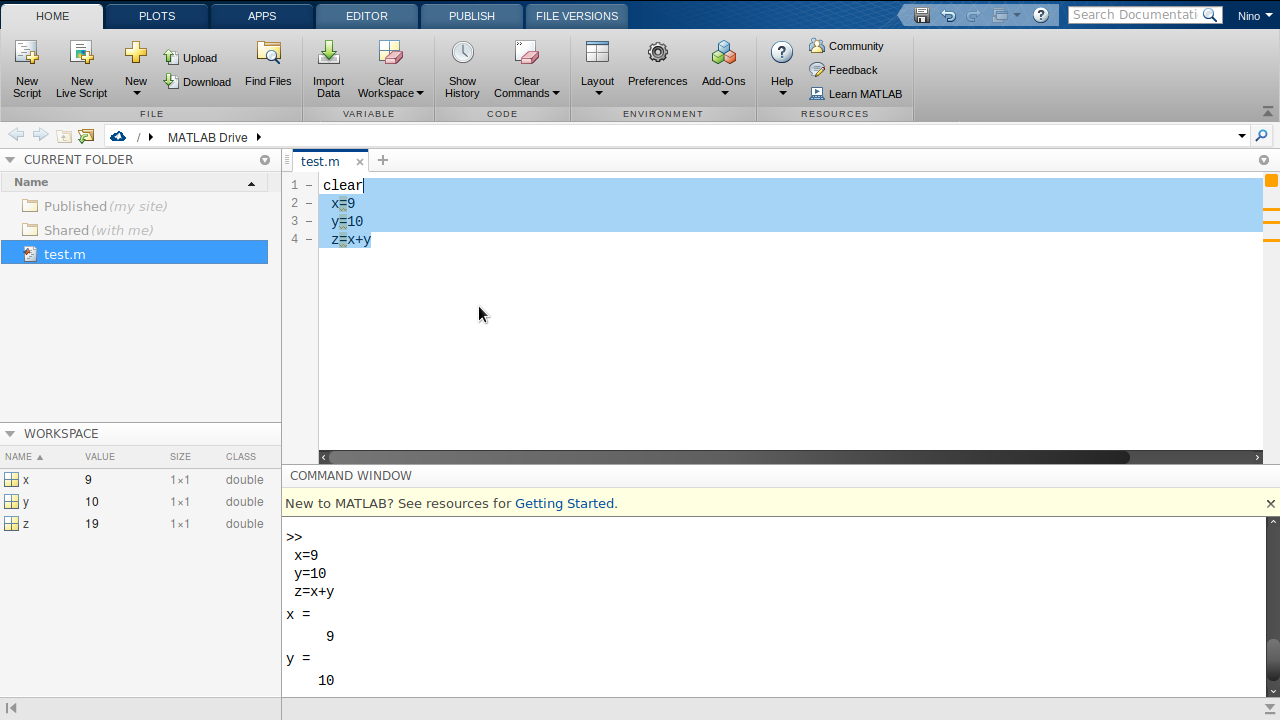Collapse the Workspace panel

(x=10, y=434)
